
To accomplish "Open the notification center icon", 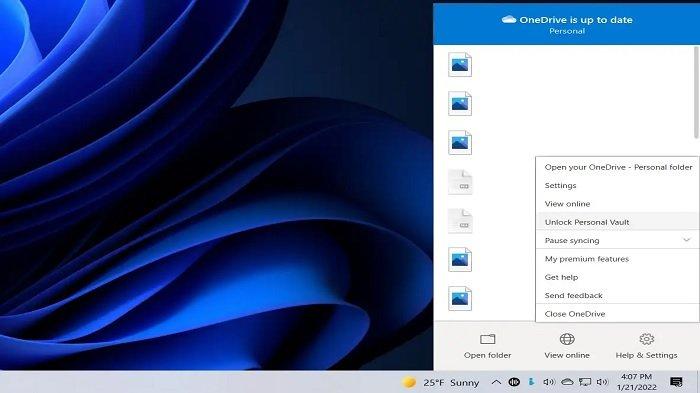I will (x=676, y=382).
